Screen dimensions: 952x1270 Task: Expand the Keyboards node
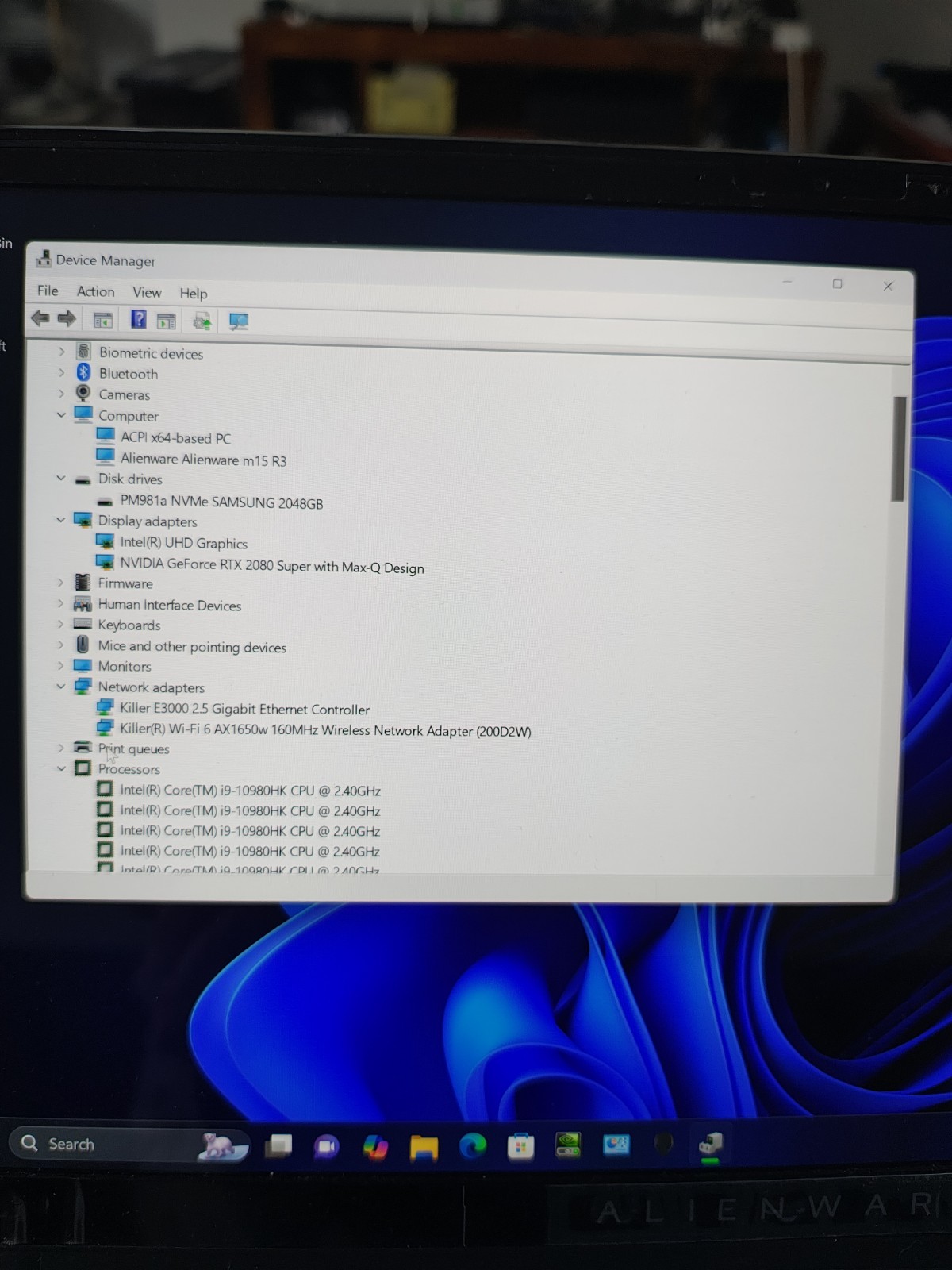61,624
